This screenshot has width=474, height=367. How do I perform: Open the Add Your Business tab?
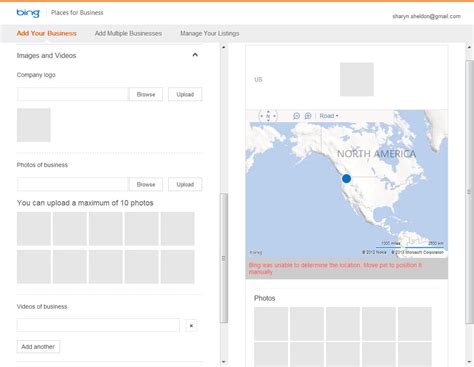point(47,33)
